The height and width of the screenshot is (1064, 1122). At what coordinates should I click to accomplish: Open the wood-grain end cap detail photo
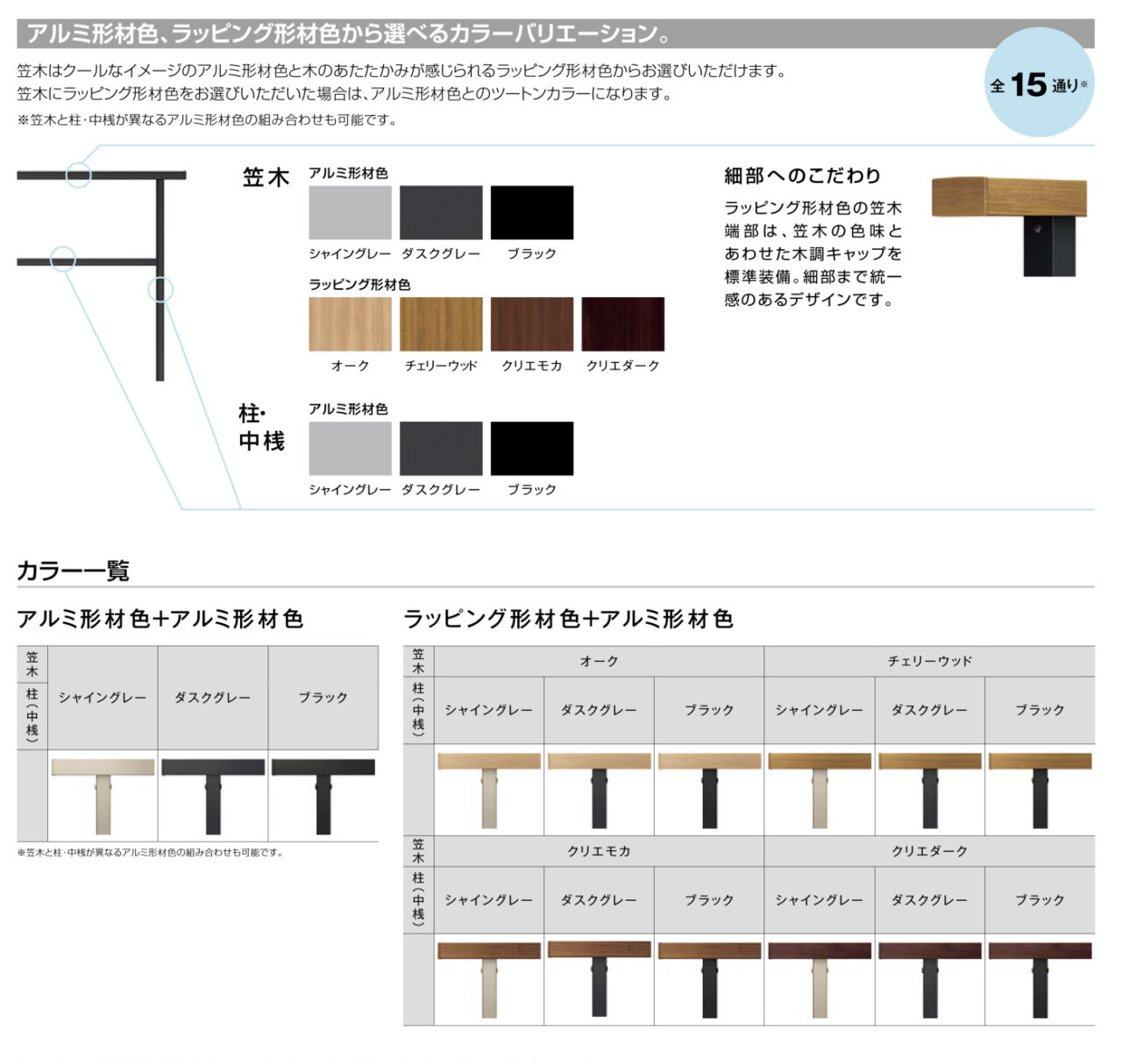pyautogui.click(x=1009, y=225)
